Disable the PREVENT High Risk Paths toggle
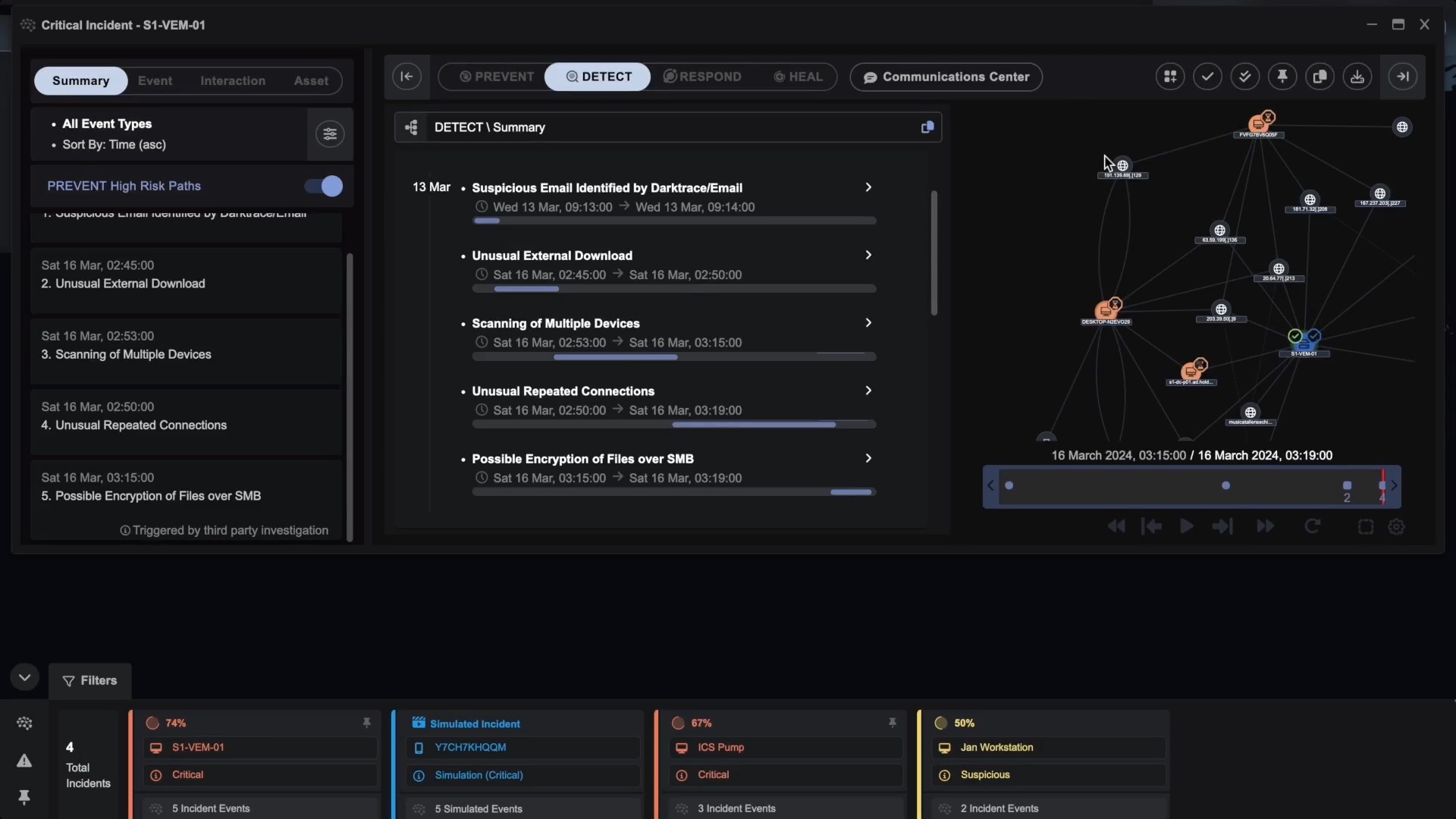The width and height of the screenshot is (1456, 819). pos(322,186)
